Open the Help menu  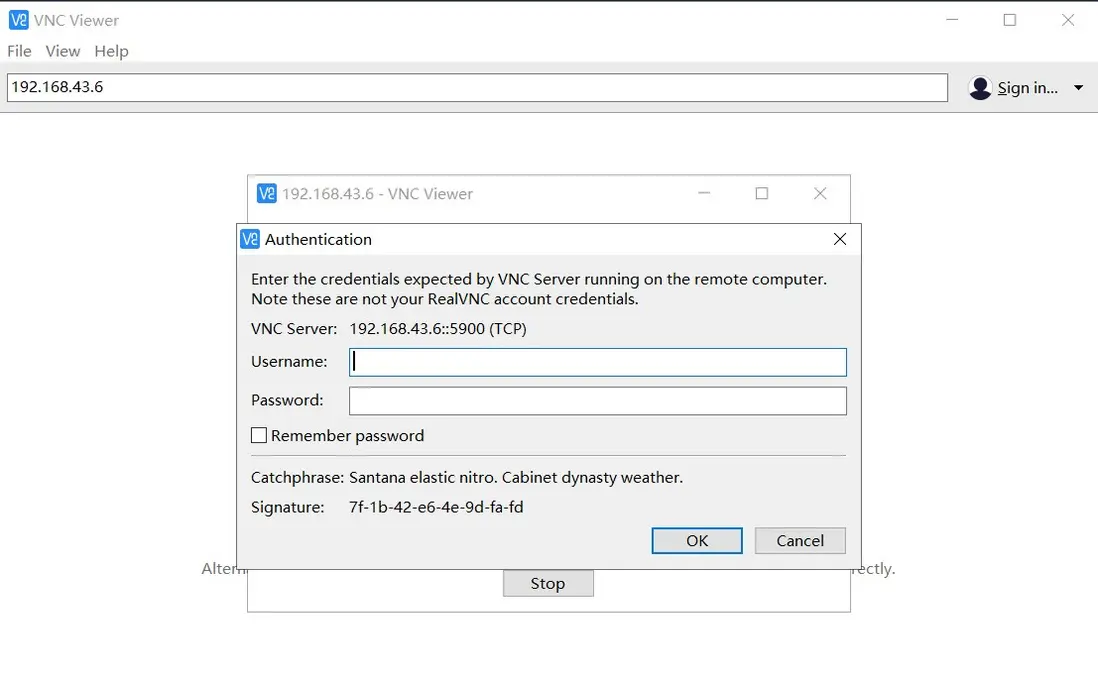pos(111,51)
